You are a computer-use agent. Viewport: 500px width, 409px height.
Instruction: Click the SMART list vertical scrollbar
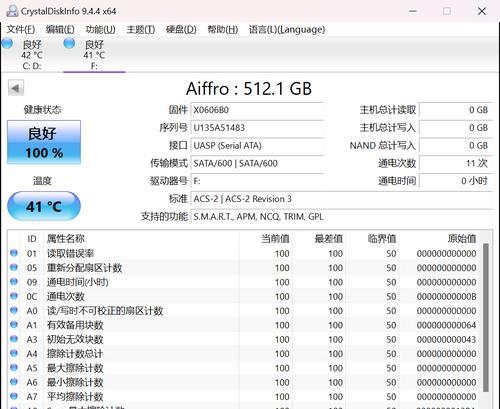pos(486,318)
